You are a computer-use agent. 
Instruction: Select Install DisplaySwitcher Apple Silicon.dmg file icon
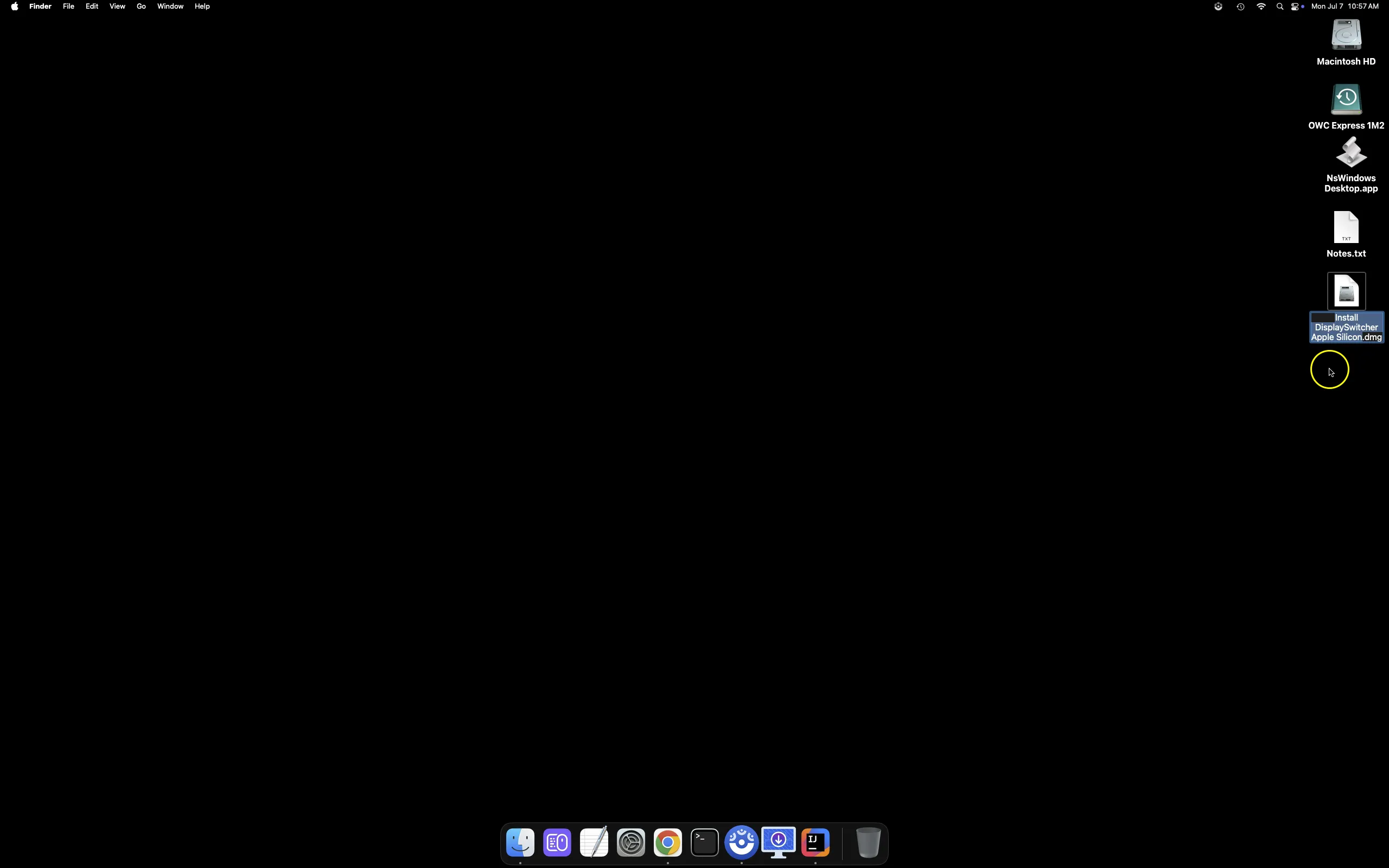[x=1347, y=291]
